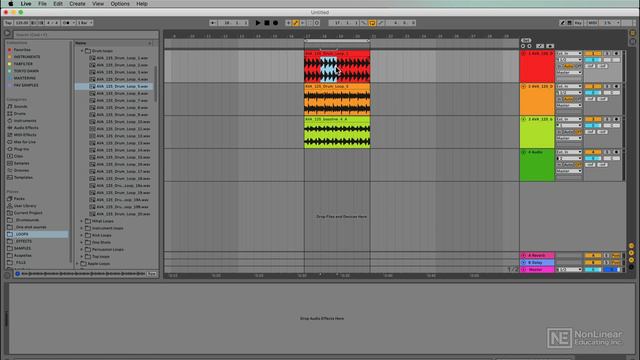Select the EFFECTS folder in Places
Screen dimensions: 640x360
(23, 241)
